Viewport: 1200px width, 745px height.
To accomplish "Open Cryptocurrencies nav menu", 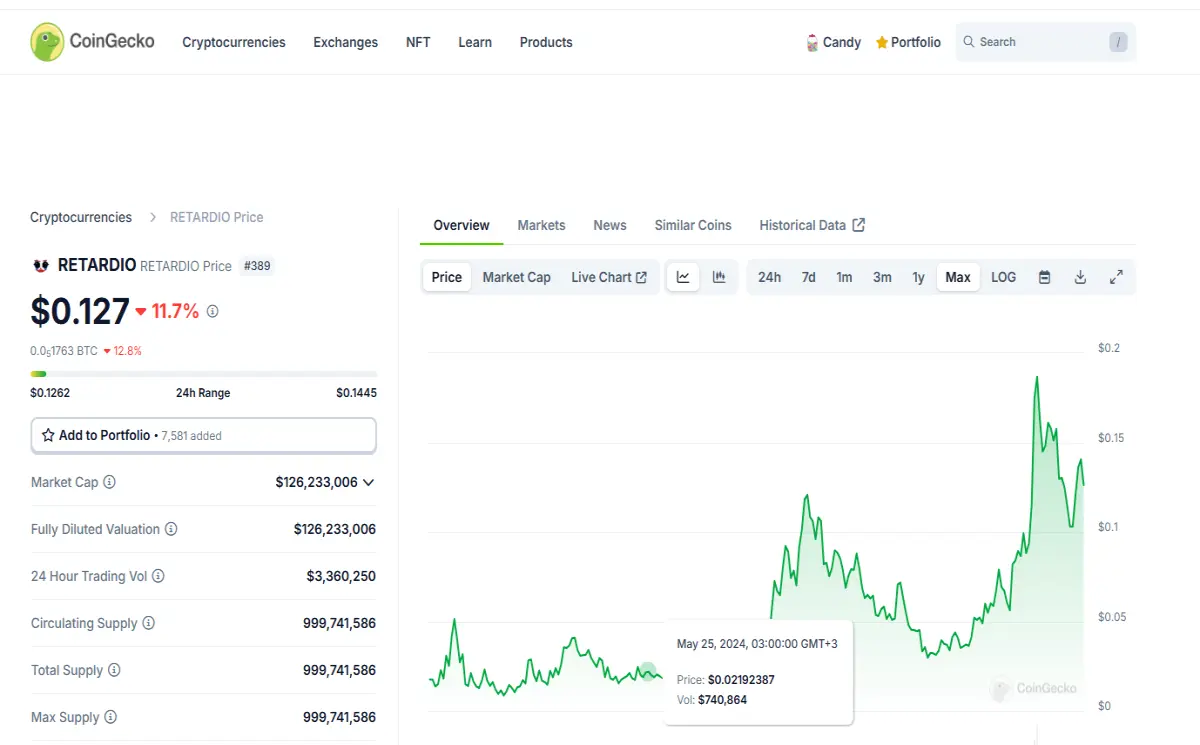I will [x=234, y=42].
